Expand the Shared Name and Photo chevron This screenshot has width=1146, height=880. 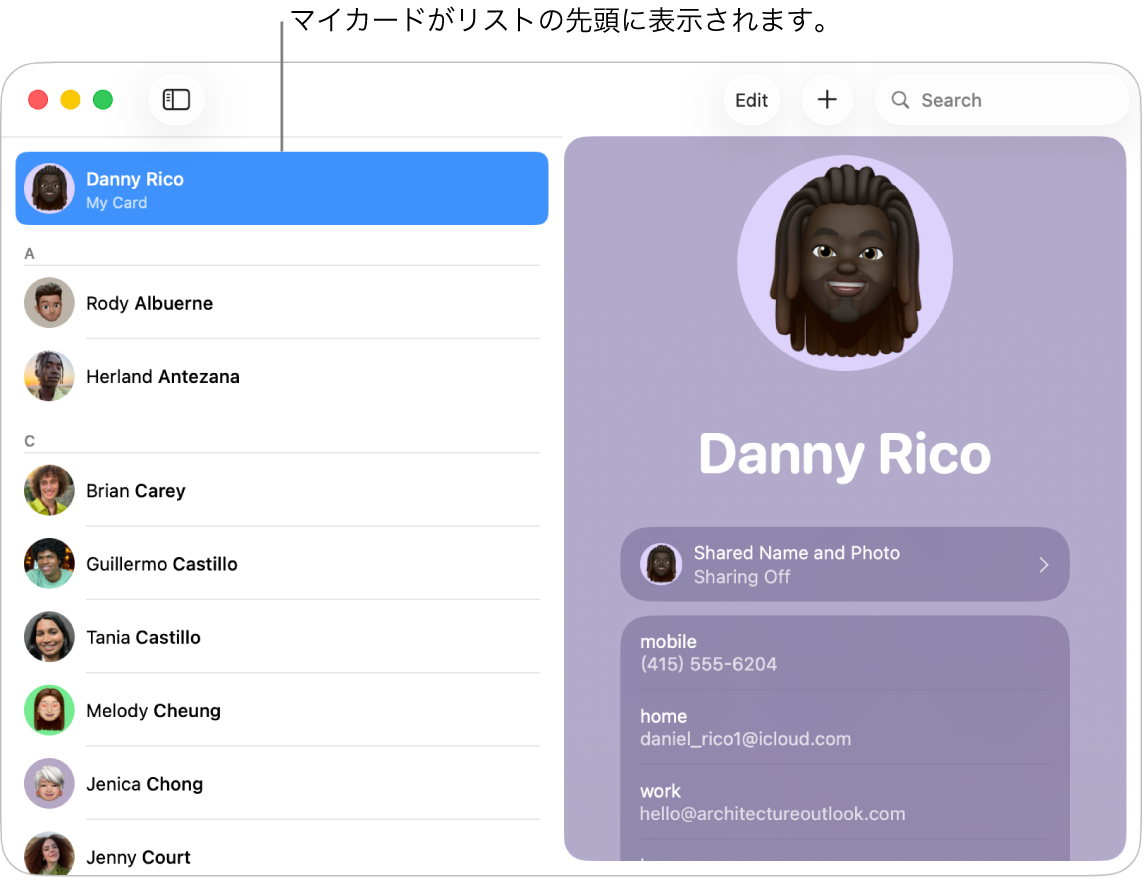pos(1043,564)
